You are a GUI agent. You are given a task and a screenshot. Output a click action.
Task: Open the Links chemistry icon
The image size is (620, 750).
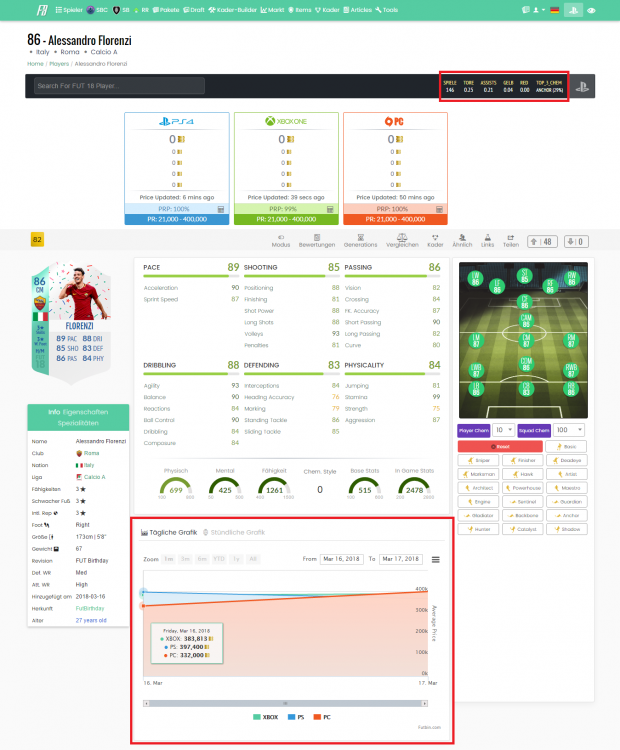(487, 241)
